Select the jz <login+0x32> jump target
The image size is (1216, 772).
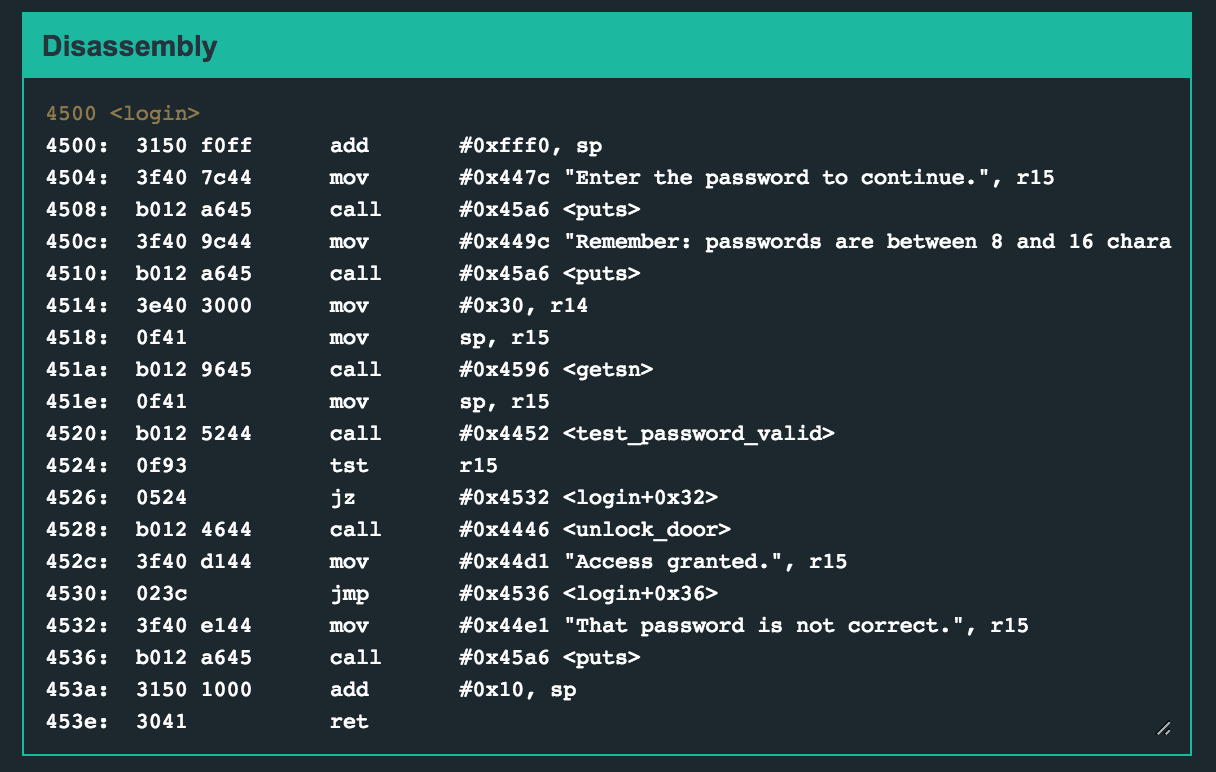pos(640,497)
